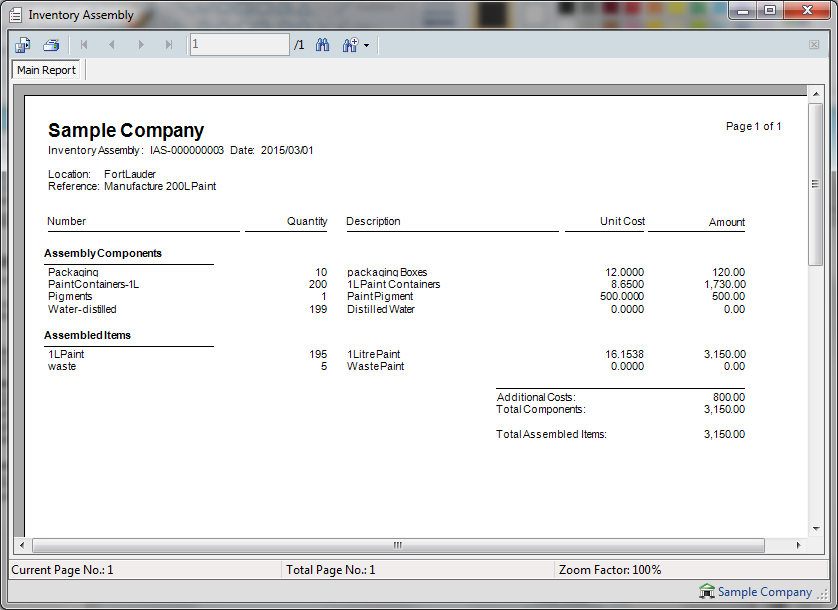838x610 pixels.
Task: Expand the zoom dropdown arrow
Action: tap(367, 46)
